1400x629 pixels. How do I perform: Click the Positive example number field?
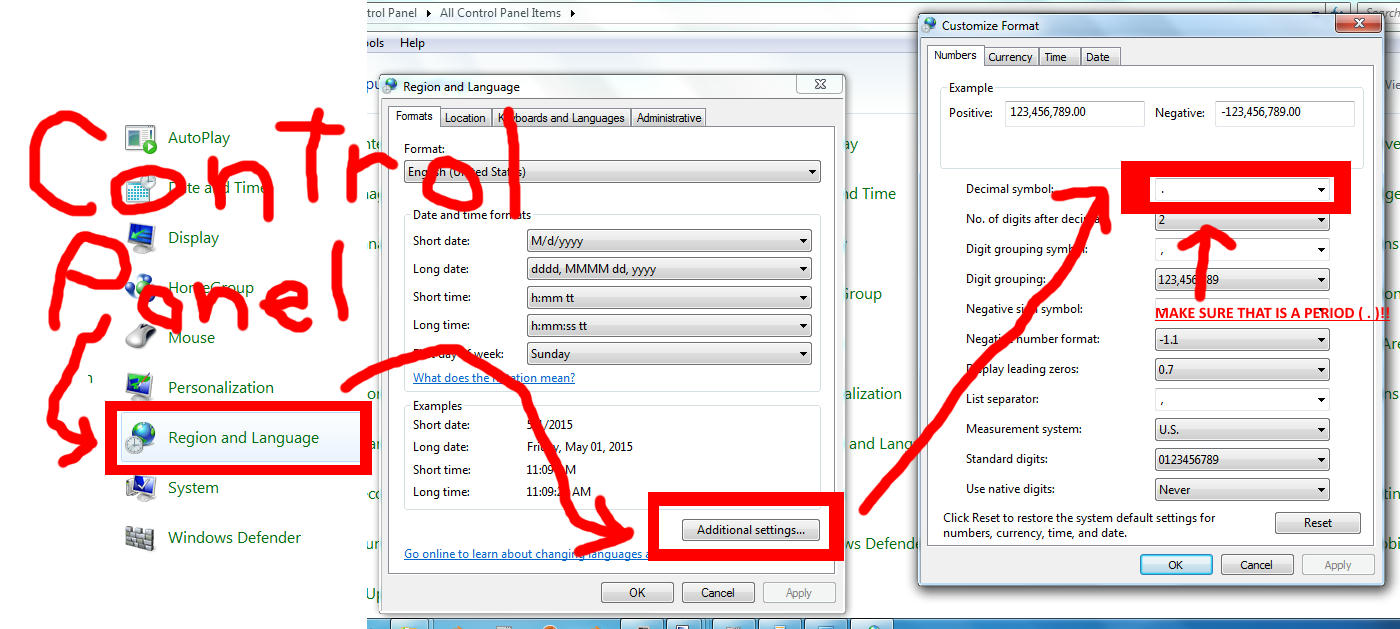point(1074,113)
